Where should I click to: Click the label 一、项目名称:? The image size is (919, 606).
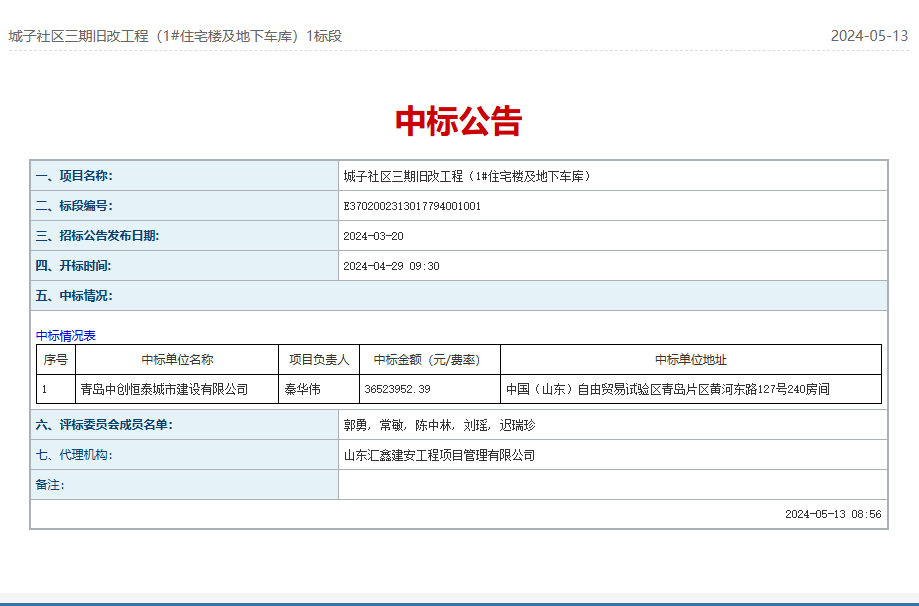[74, 176]
